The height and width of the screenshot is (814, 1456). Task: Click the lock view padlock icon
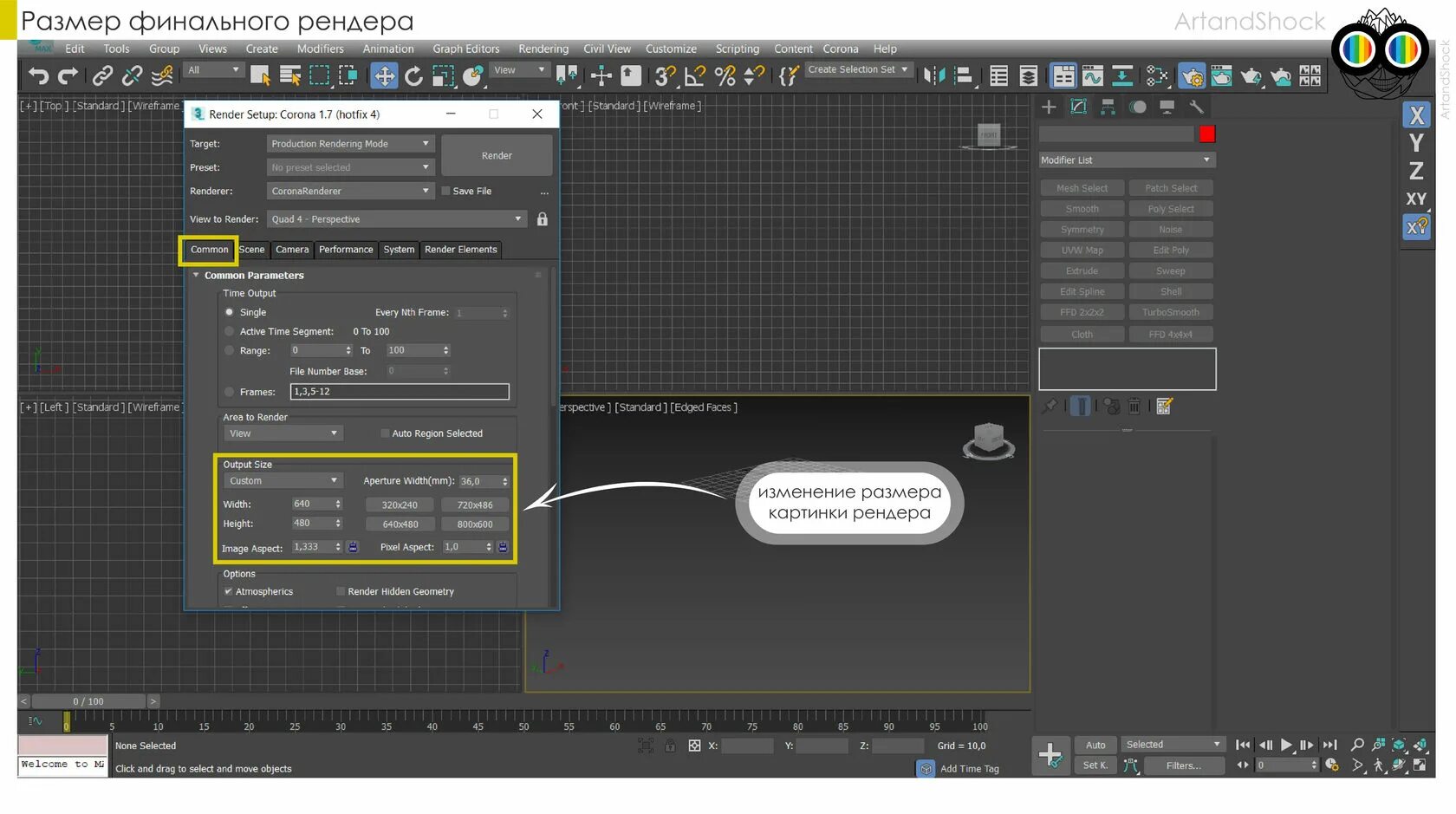(x=543, y=219)
